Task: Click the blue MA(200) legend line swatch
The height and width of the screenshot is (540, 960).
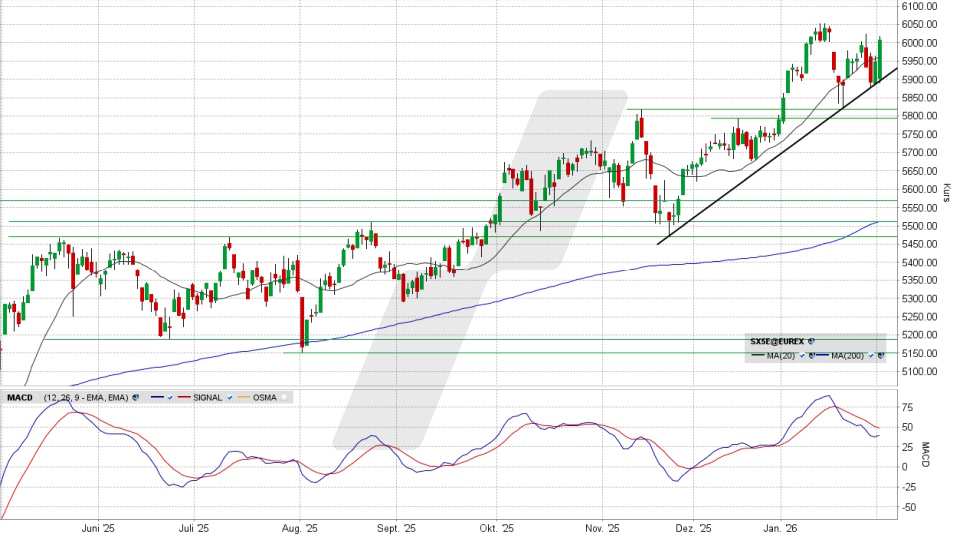Action: point(821,356)
